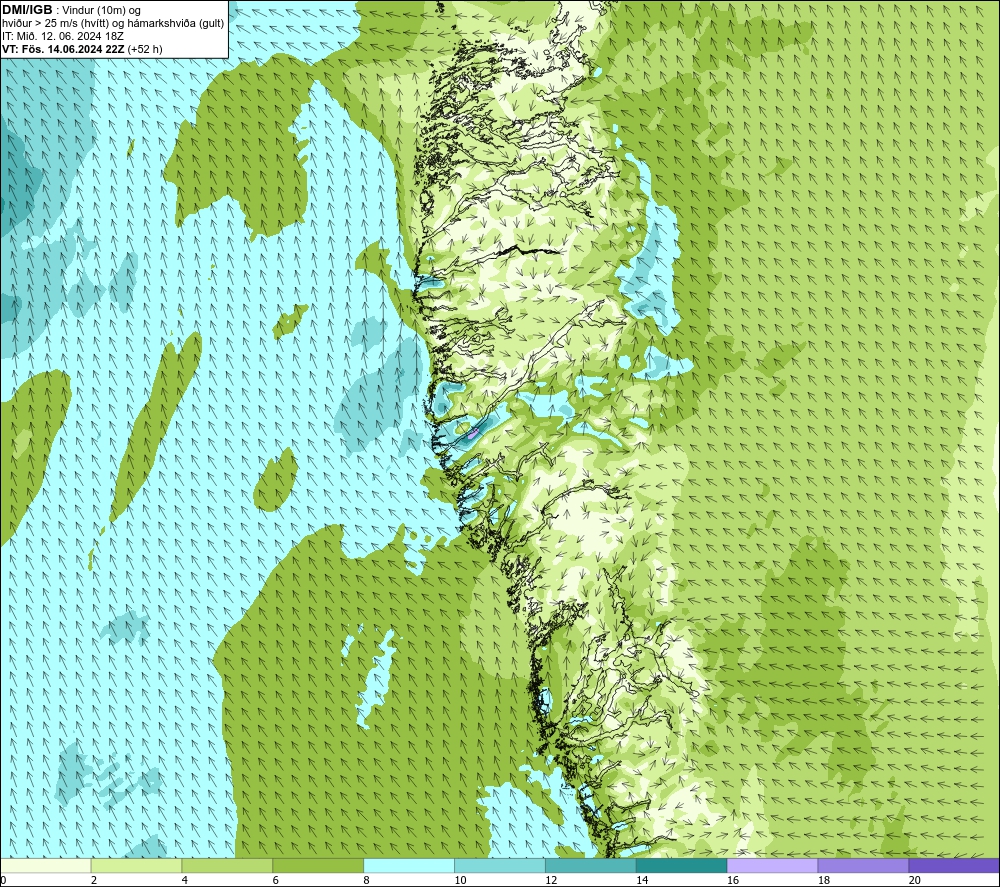Click the 2-4 m/s light green legend swatch
Viewport: 1000px width, 887px height.
point(136,865)
